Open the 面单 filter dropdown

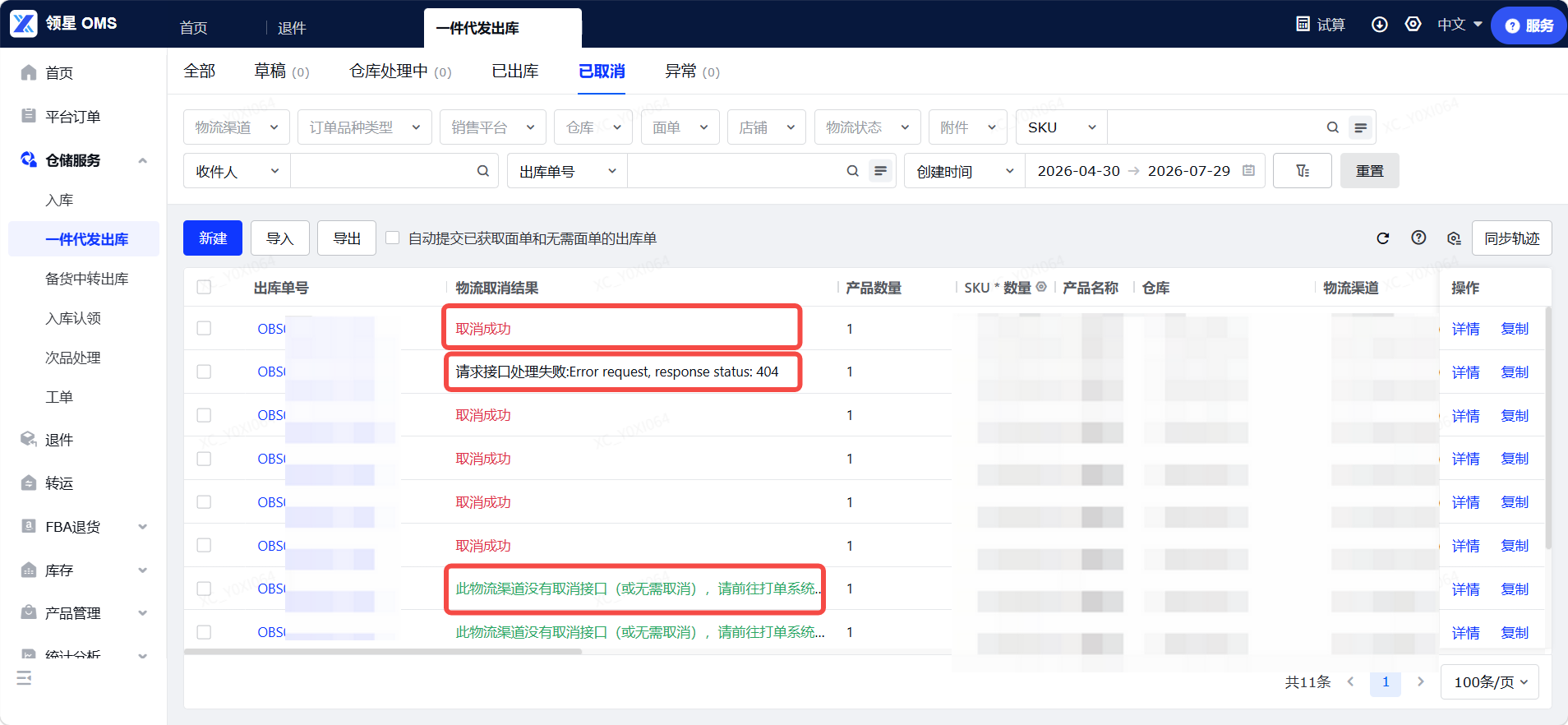click(680, 127)
